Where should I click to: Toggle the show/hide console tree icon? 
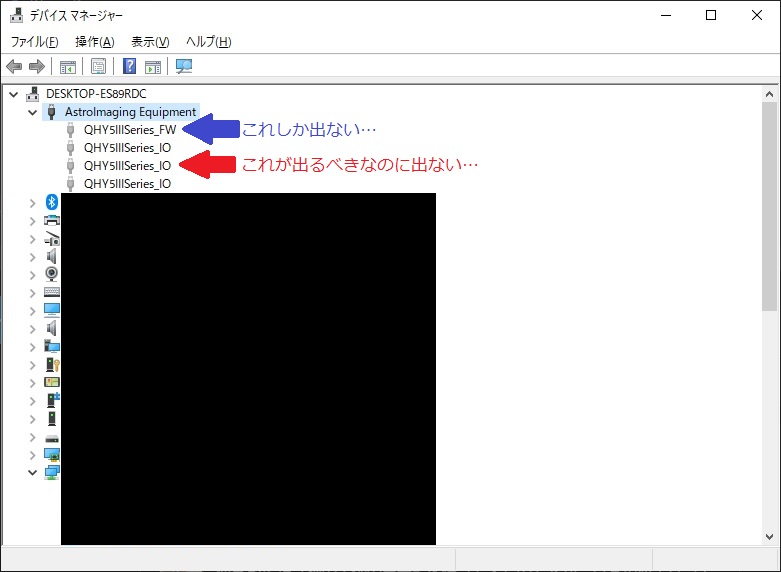tap(68, 66)
